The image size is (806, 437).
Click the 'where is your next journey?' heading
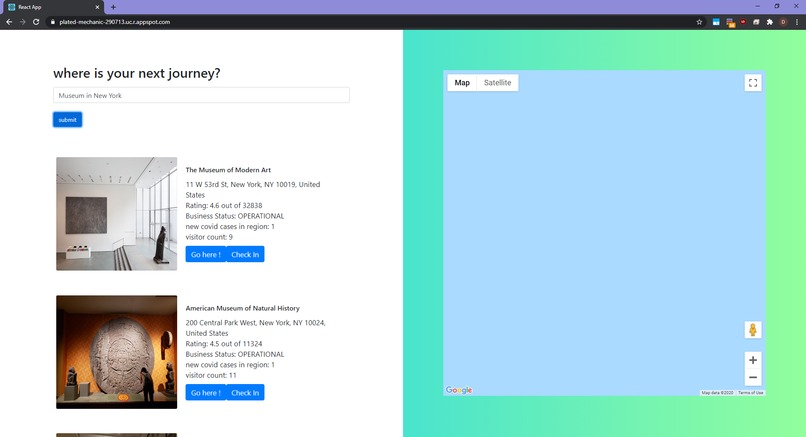pos(137,74)
